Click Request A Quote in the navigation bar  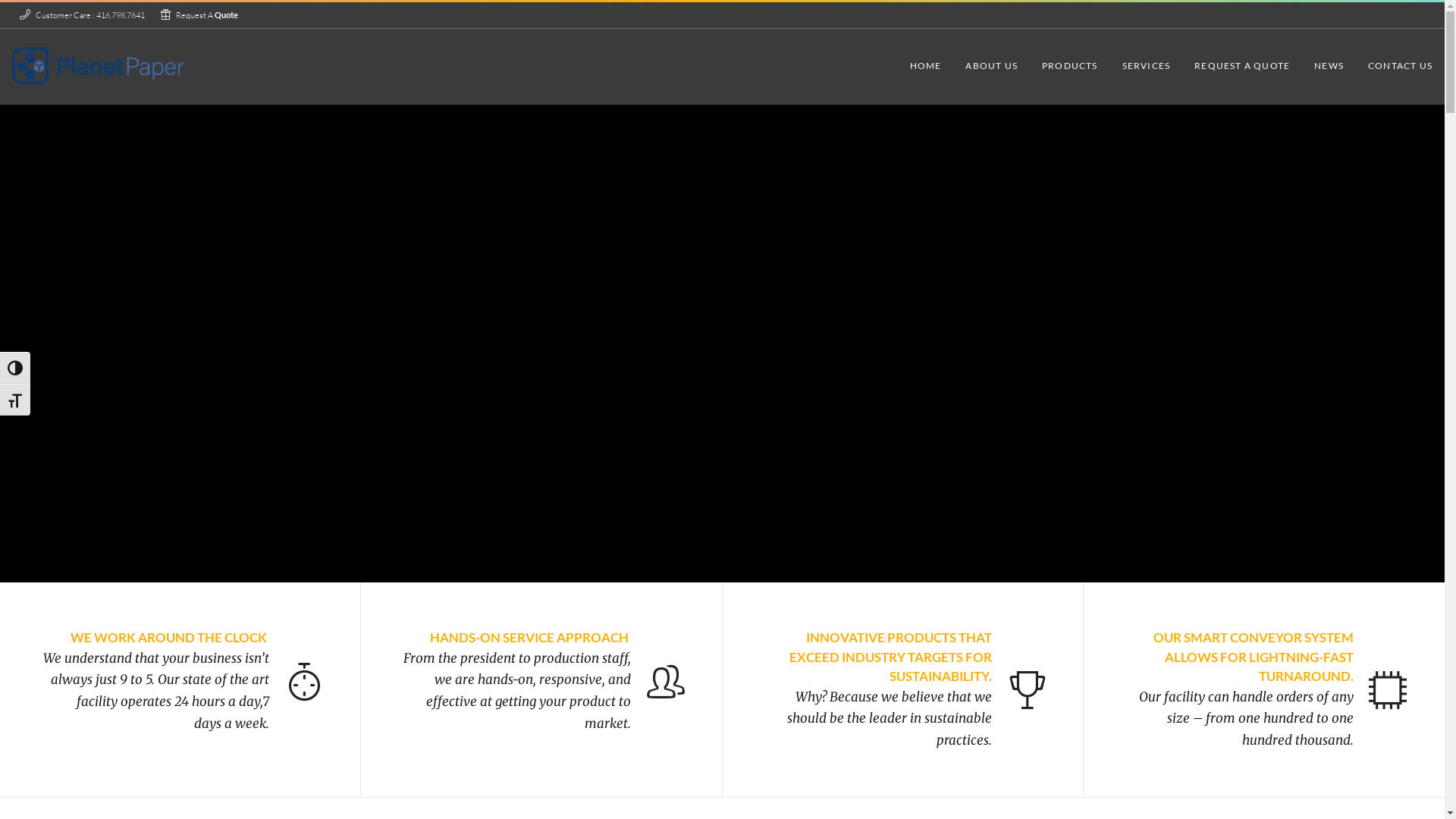(x=1241, y=66)
